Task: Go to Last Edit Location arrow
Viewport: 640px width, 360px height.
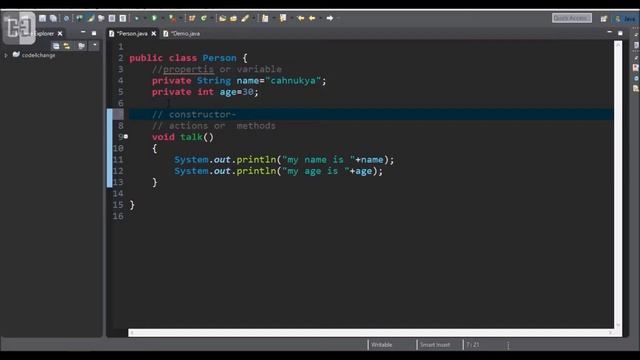Action: coord(301,18)
